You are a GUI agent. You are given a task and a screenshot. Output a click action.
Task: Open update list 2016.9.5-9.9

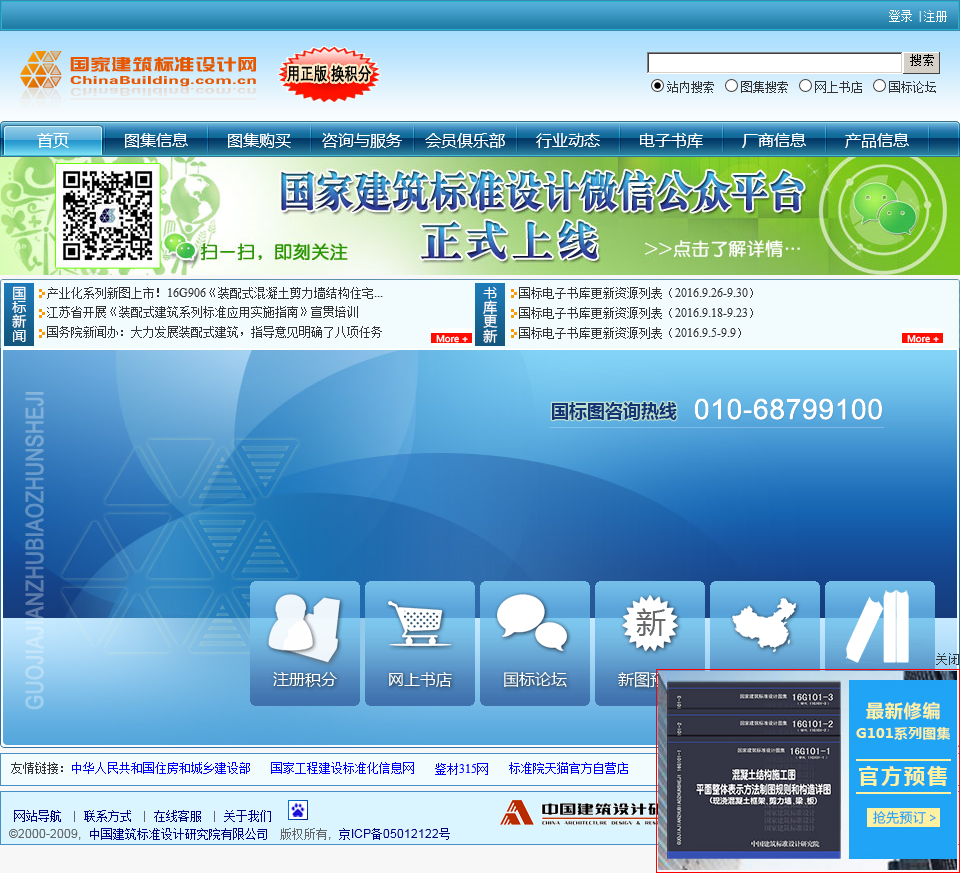coord(630,333)
